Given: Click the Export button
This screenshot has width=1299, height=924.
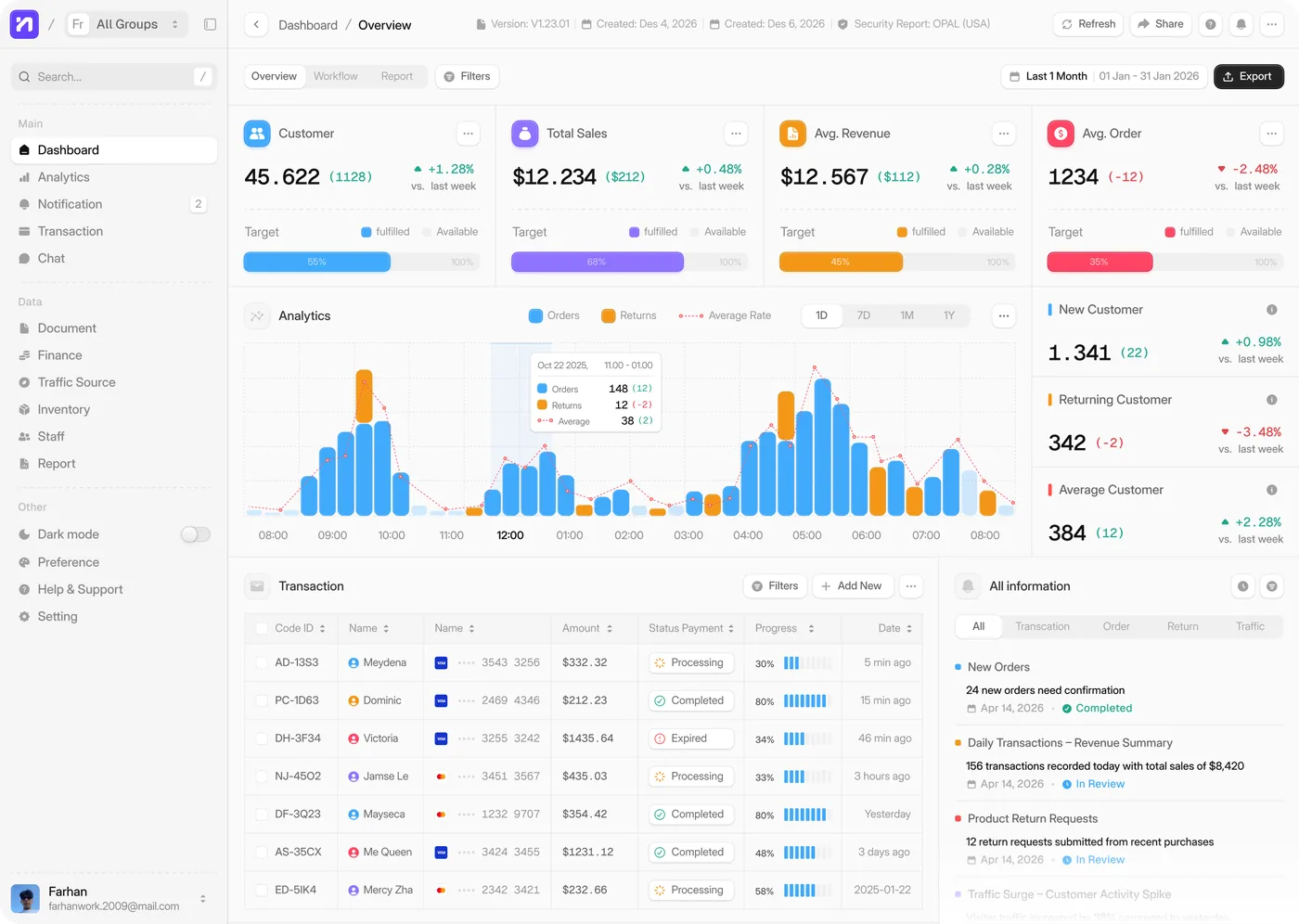Looking at the screenshot, I should pyautogui.click(x=1249, y=76).
